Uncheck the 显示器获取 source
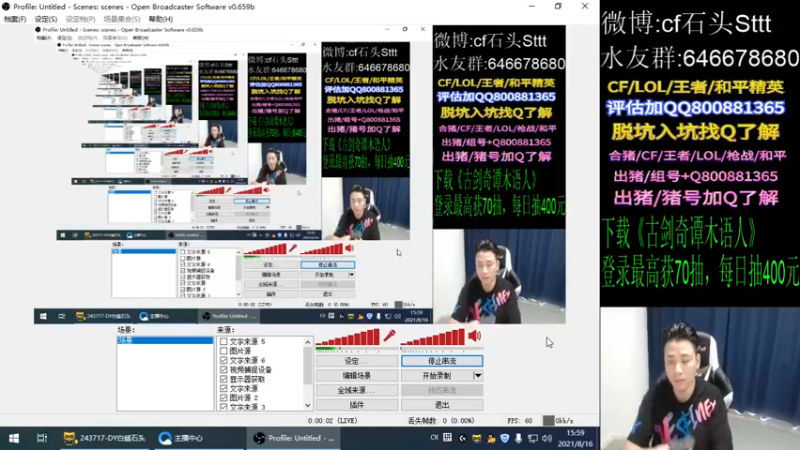Image resolution: width=800 pixels, height=450 pixels. [x=223, y=379]
